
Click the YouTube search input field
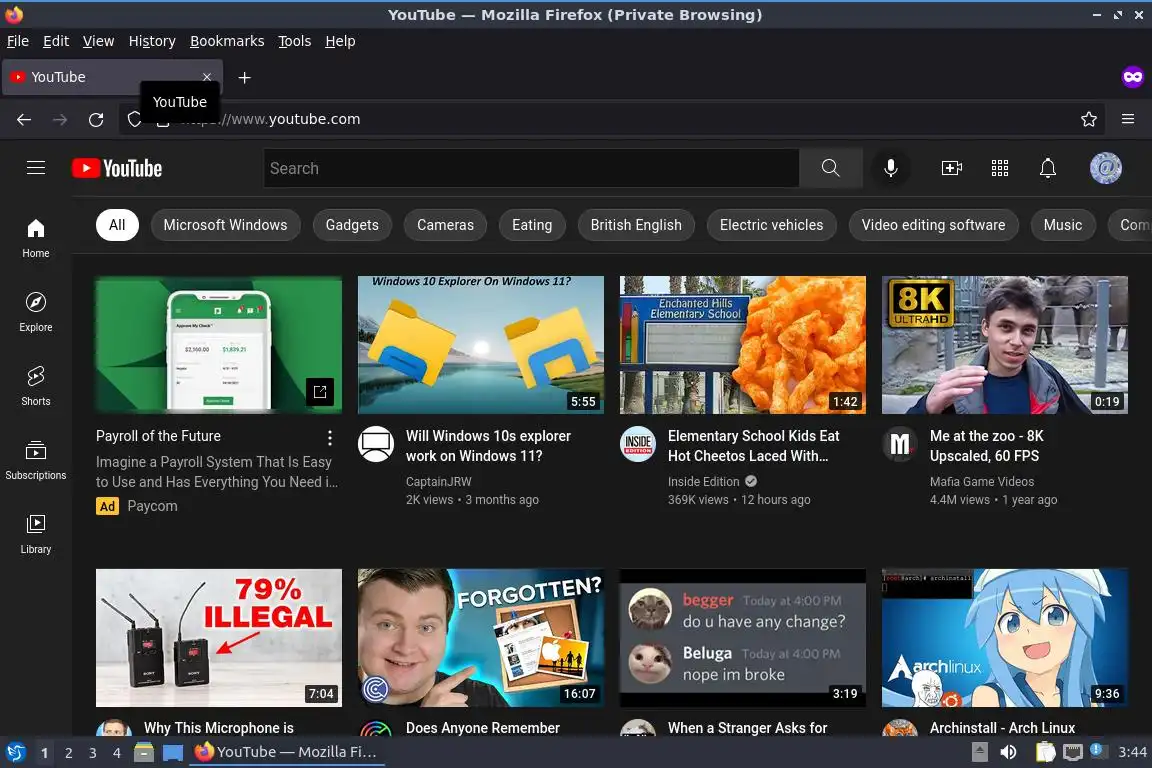[531, 168]
